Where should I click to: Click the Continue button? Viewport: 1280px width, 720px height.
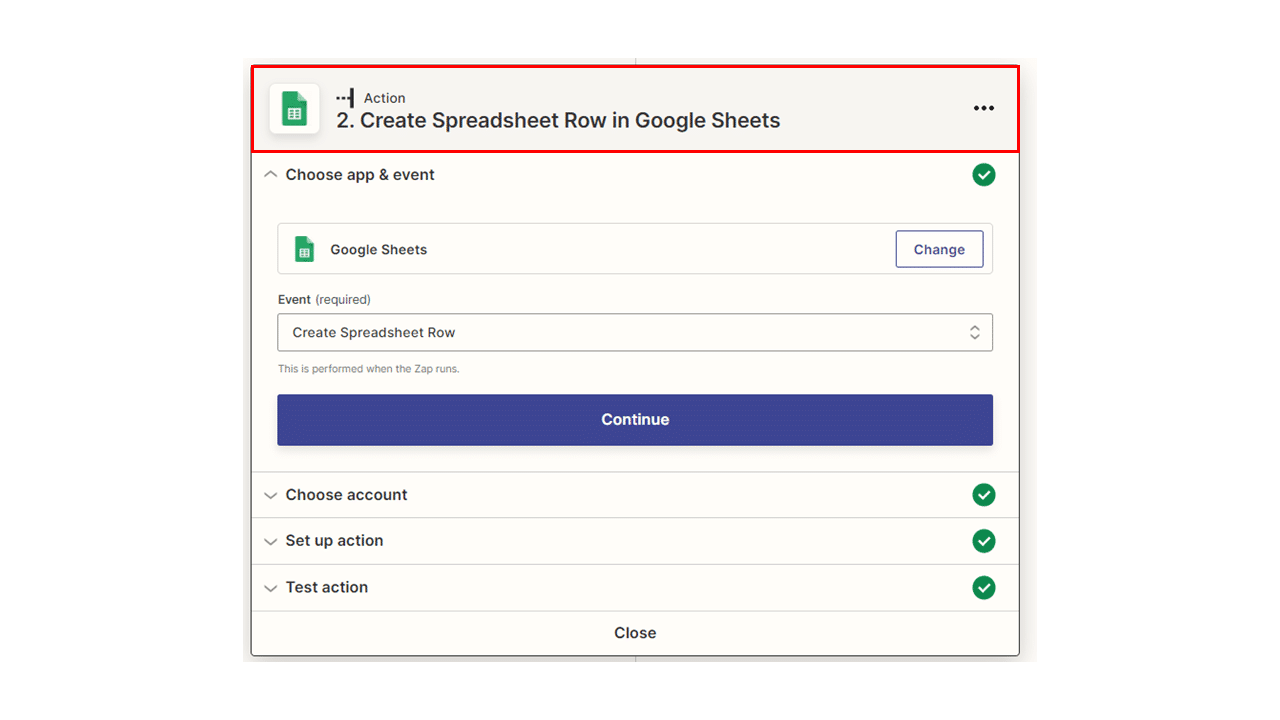point(635,420)
